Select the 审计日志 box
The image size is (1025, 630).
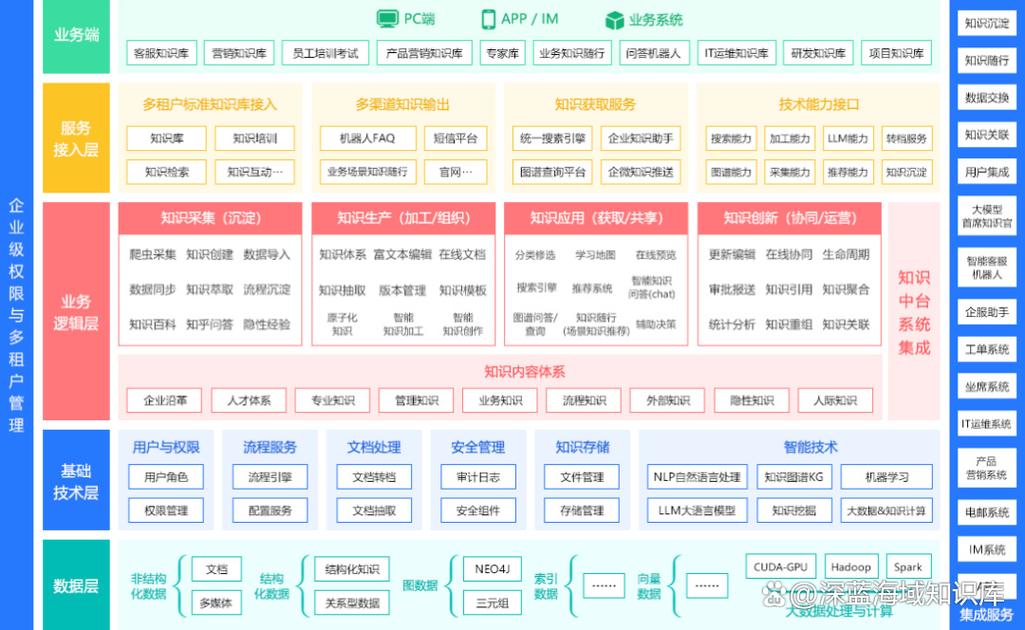coord(478,477)
